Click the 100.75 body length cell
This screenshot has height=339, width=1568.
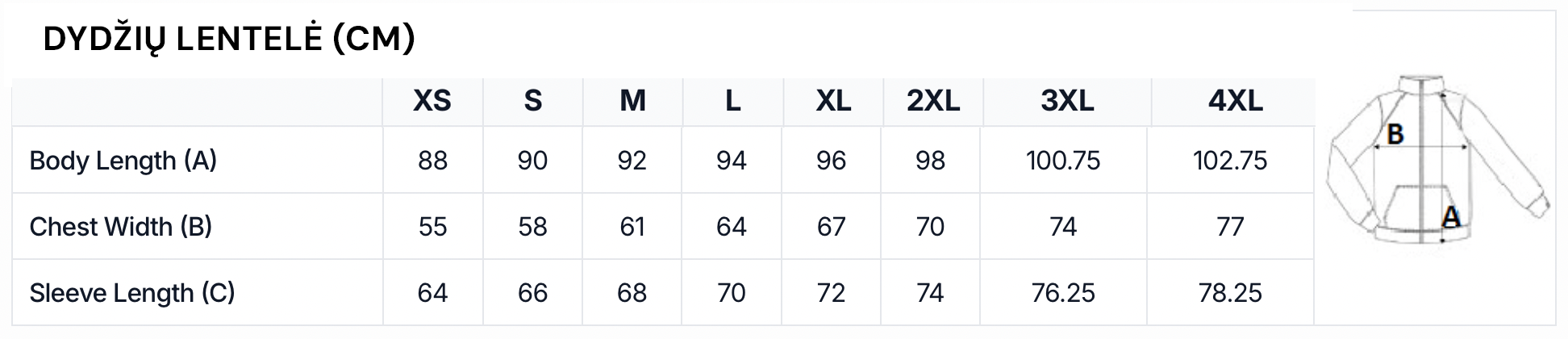pyautogui.click(x=1063, y=161)
